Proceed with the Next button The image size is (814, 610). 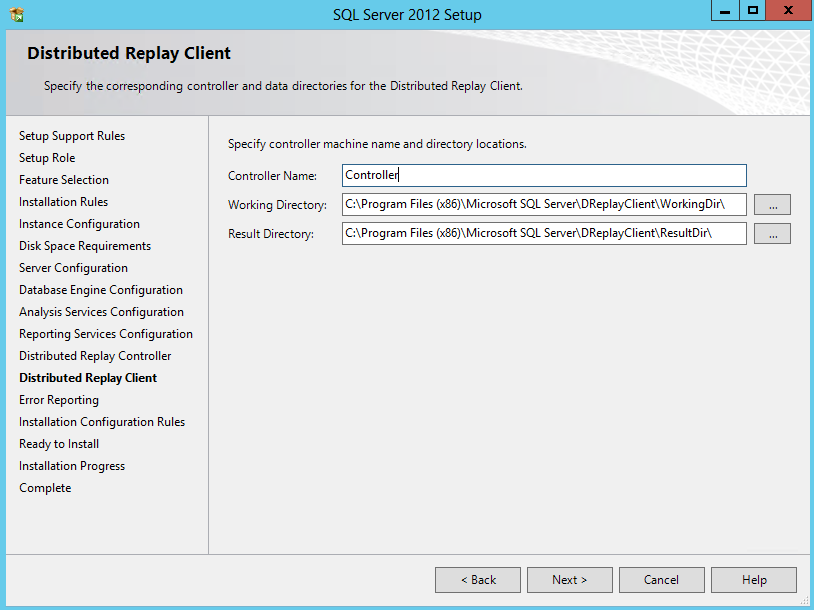point(569,580)
